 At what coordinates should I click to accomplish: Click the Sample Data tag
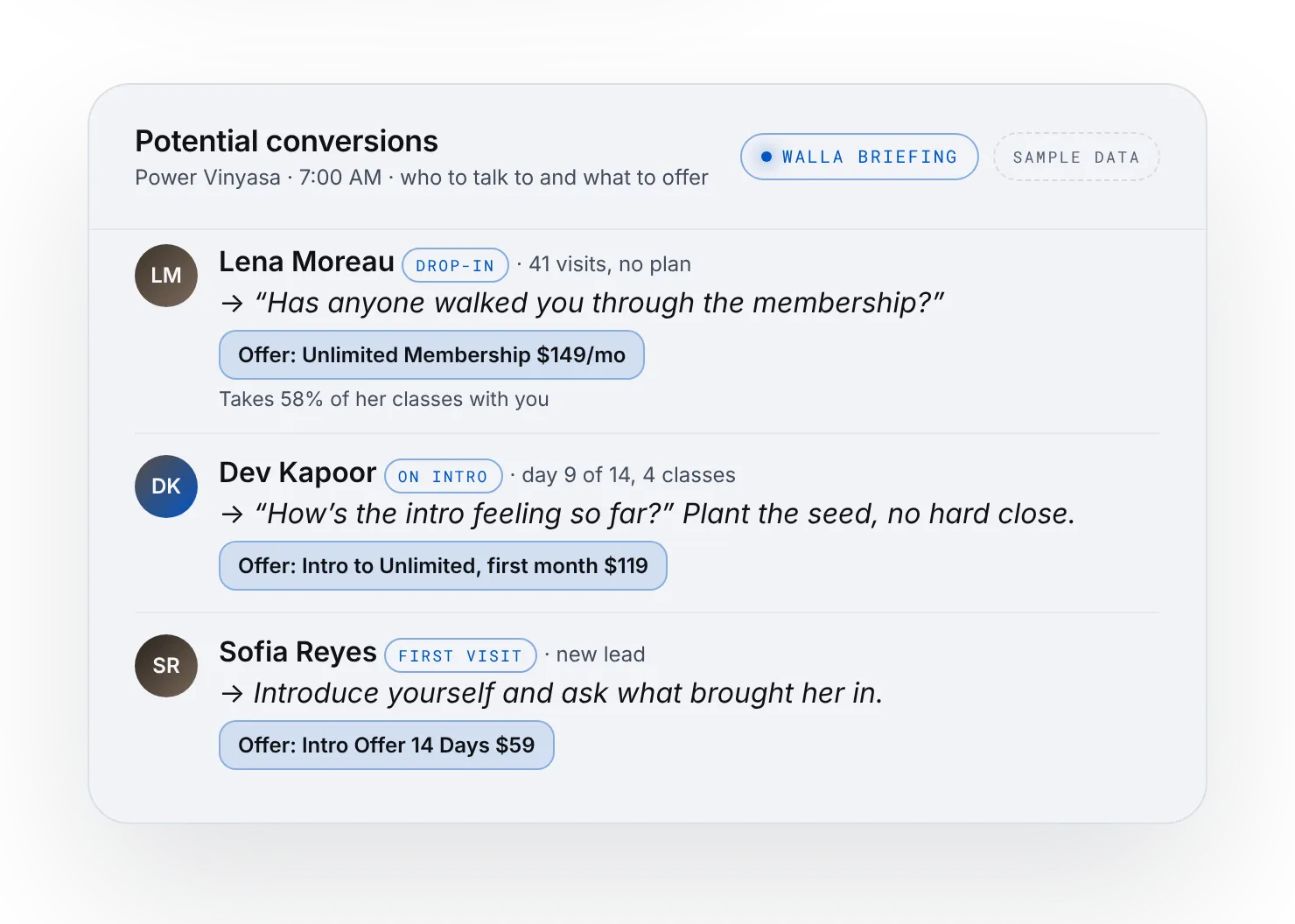tap(1076, 157)
